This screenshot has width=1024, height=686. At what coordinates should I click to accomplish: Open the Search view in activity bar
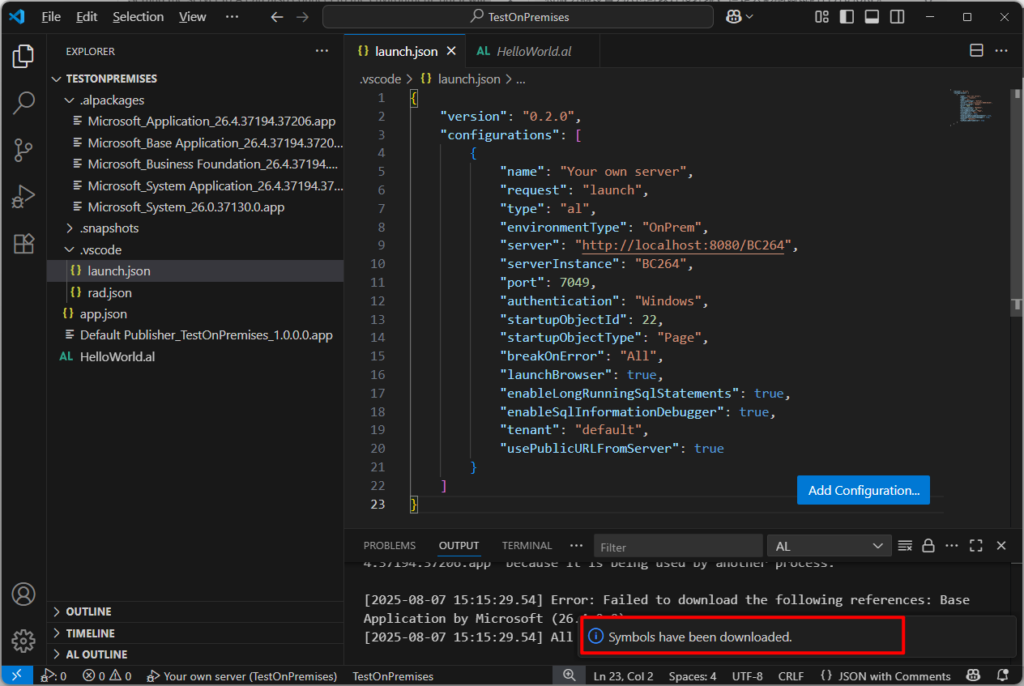(23, 103)
